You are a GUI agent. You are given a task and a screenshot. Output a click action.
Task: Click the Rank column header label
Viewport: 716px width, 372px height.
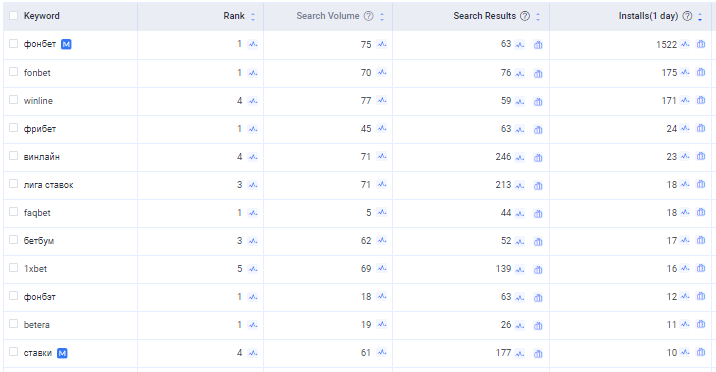pyautogui.click(x=234, y=16)
